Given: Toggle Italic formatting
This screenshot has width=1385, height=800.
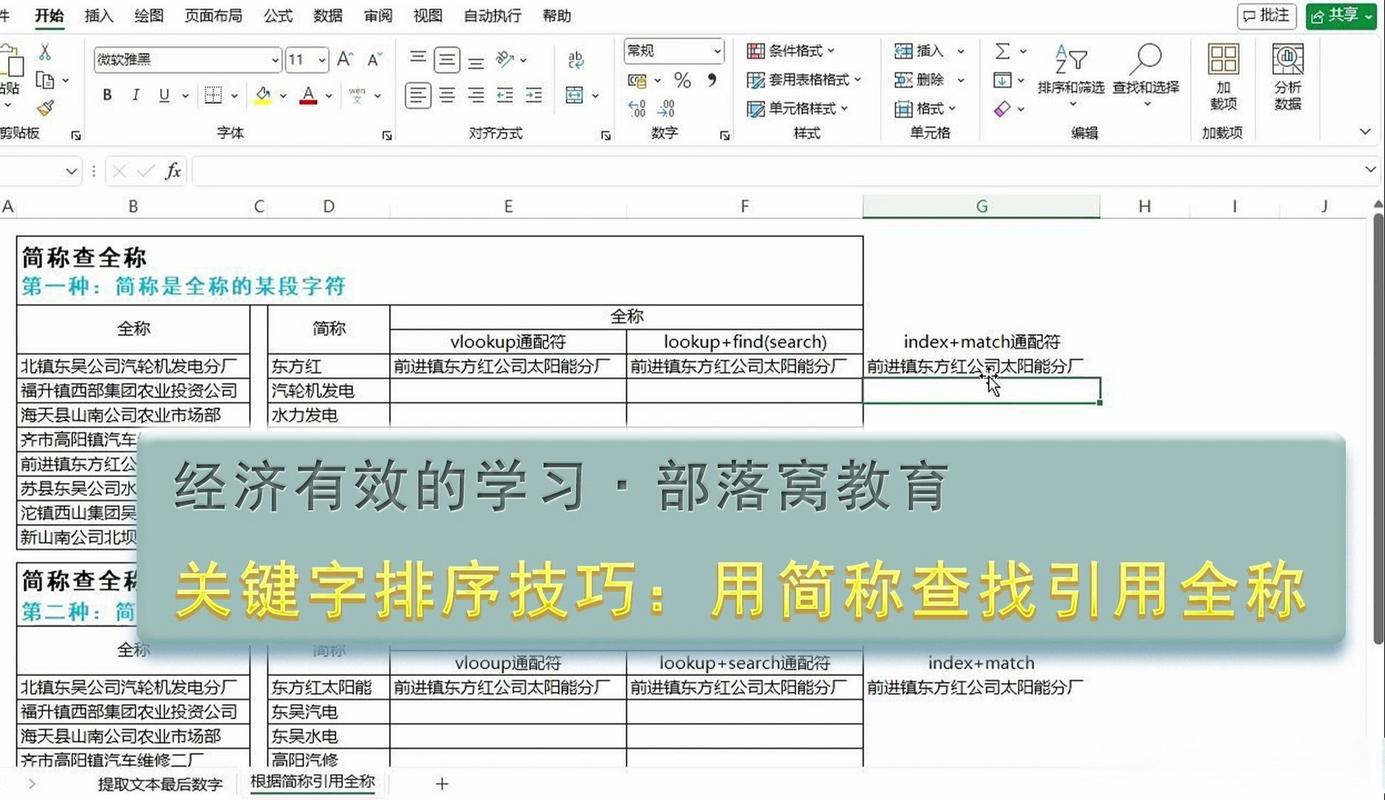Looking at the screenshot, I should 135,95.
